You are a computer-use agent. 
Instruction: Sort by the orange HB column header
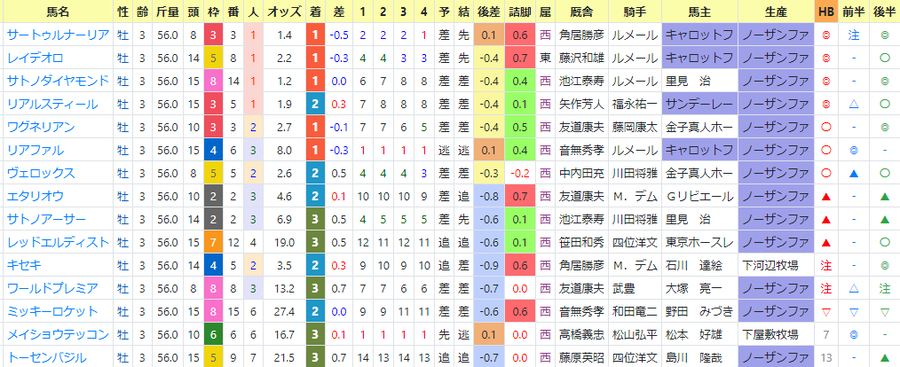pos(826,11)
